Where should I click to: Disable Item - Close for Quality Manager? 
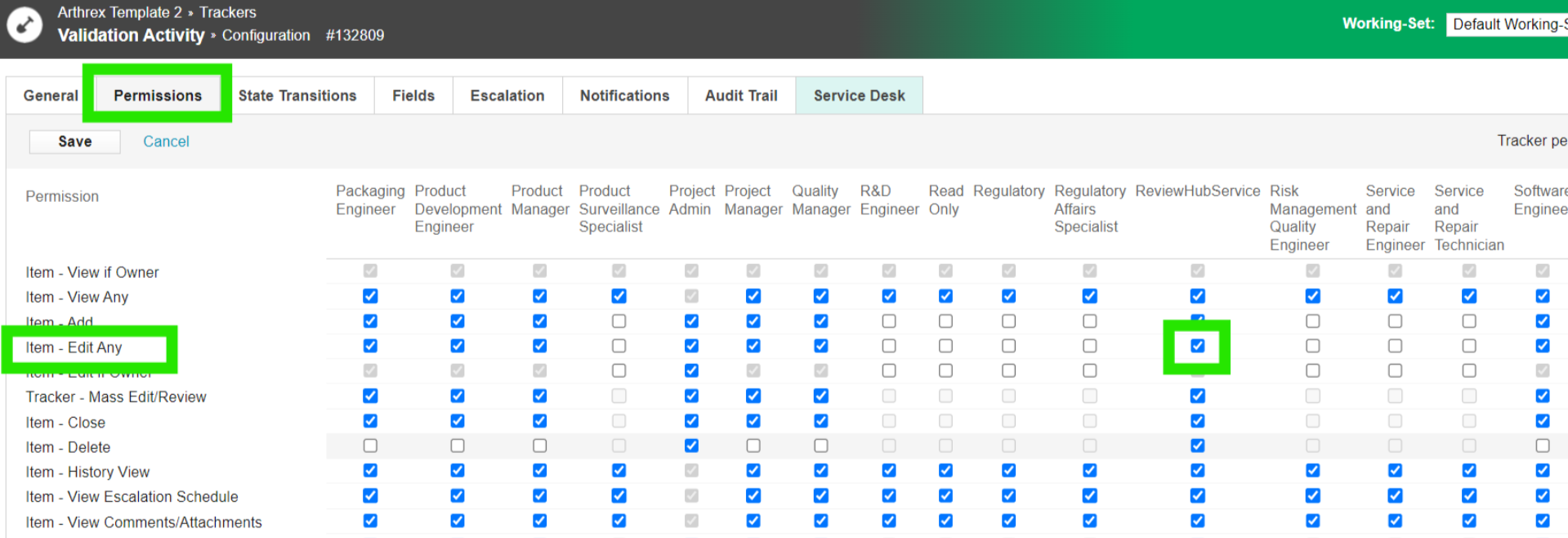point(821,421)
